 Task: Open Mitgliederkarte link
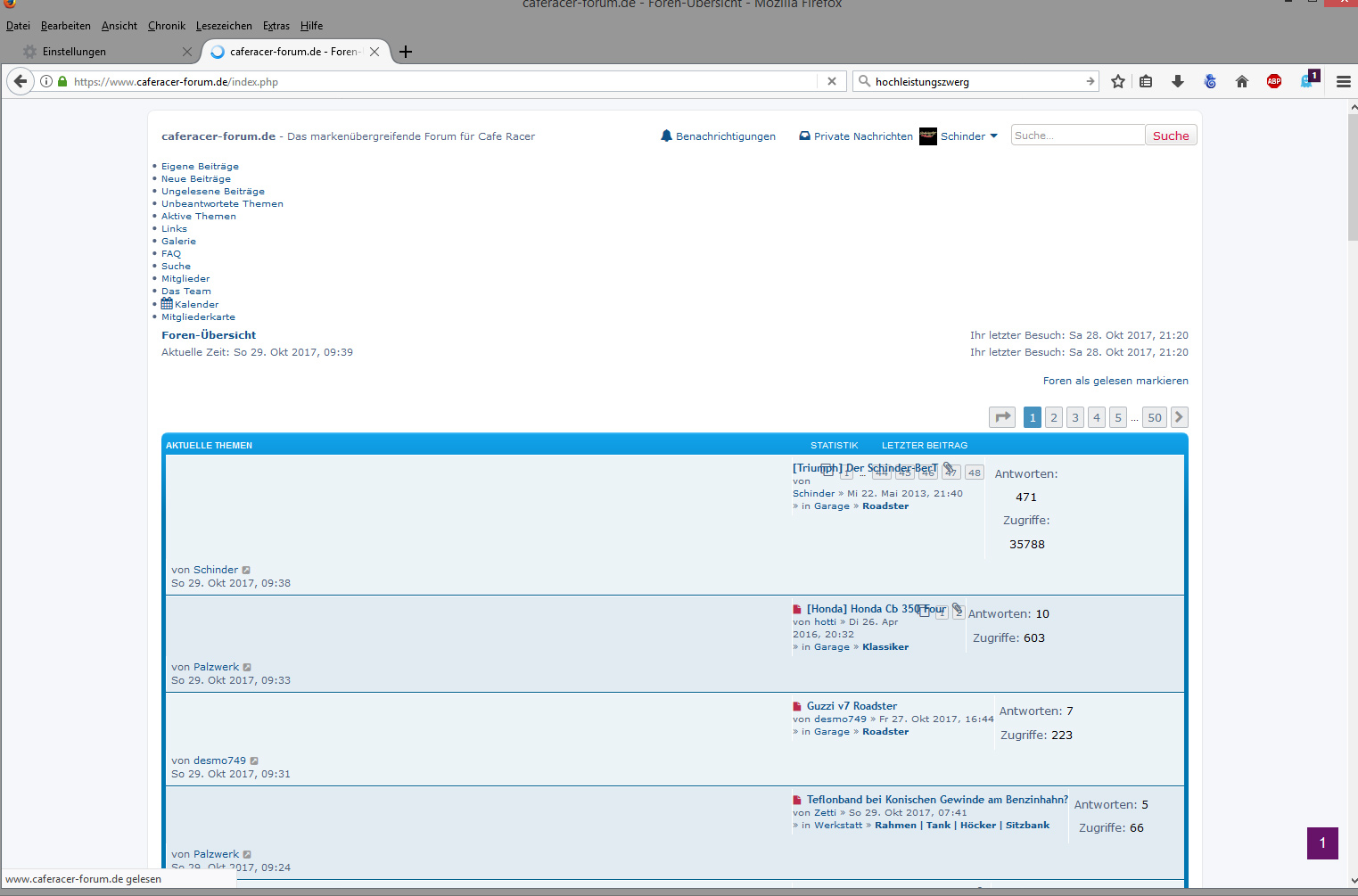198,317
